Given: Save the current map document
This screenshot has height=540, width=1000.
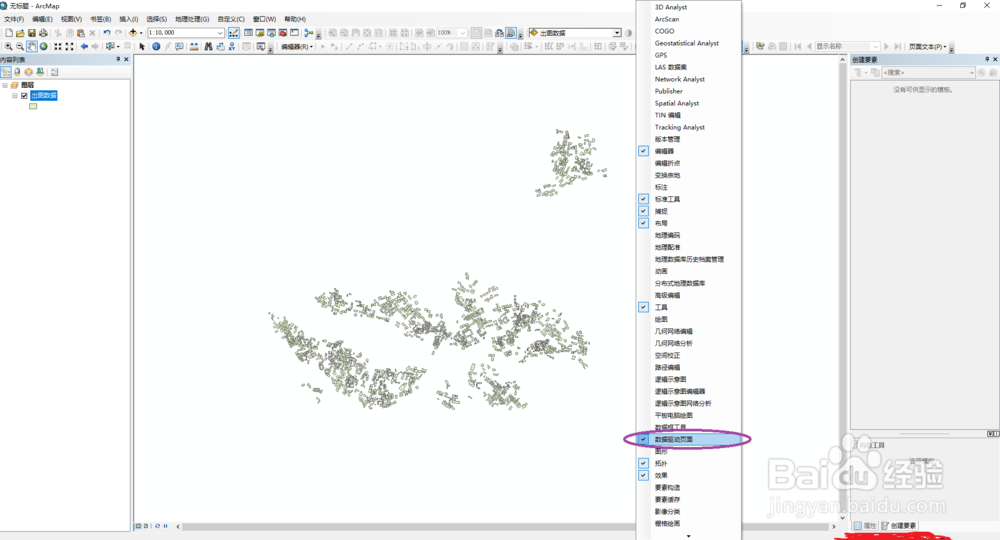Looking at the screenshot, I should coord(31,33).
